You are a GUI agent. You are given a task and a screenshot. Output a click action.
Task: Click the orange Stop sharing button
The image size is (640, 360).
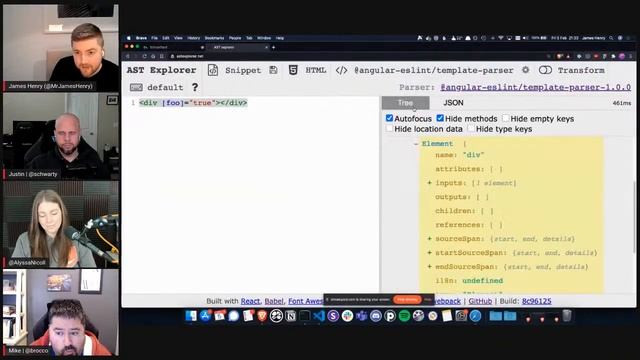[407, 300]
